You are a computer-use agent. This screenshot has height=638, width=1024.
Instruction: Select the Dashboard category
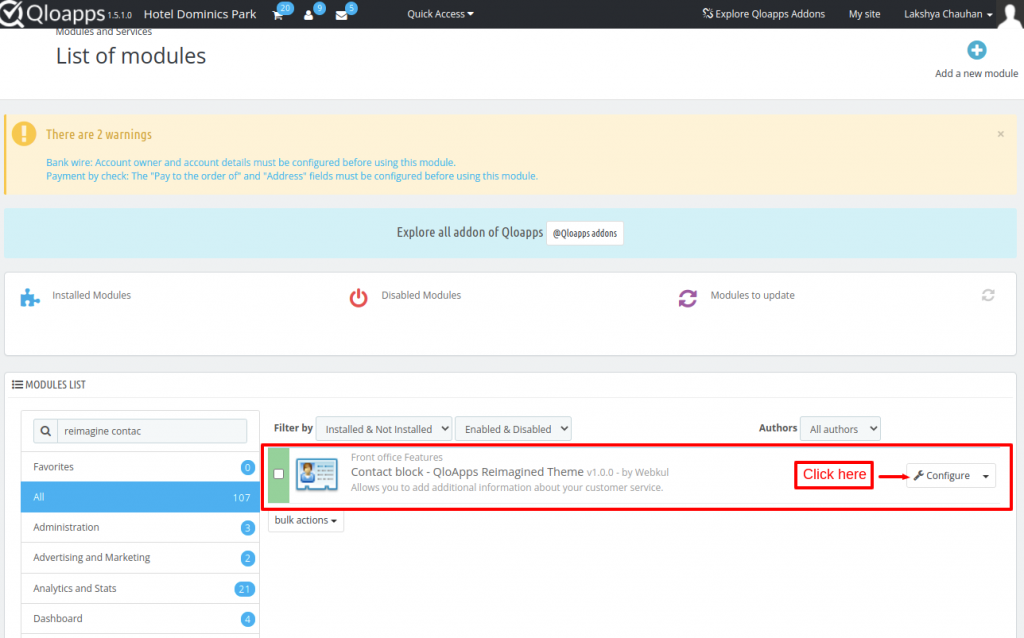pos(140,618)
